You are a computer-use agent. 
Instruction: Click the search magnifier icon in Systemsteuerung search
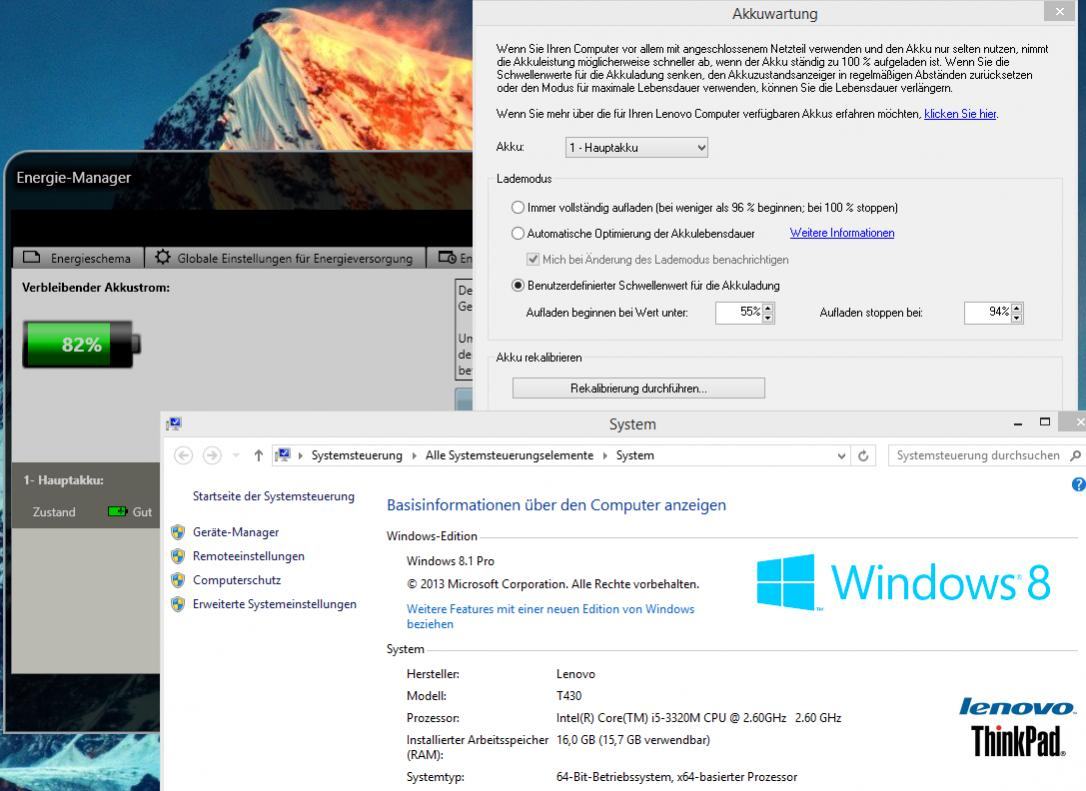[1075, 455]
